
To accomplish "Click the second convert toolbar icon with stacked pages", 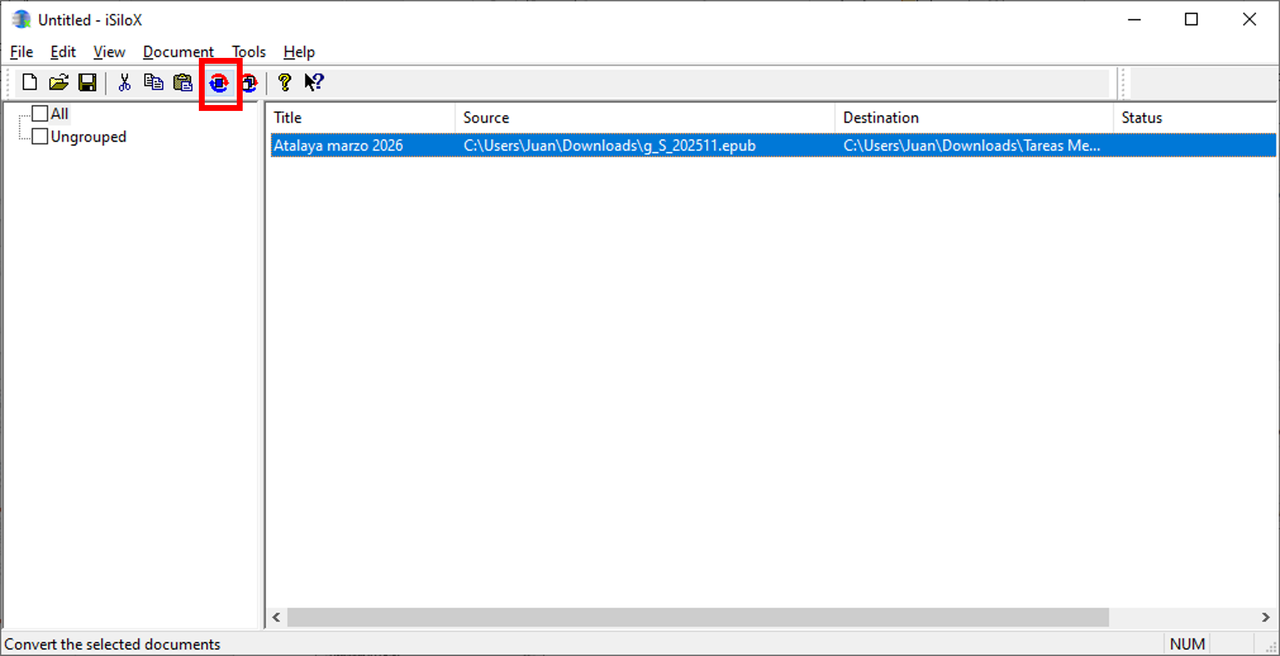I will (x=248, y=83).
